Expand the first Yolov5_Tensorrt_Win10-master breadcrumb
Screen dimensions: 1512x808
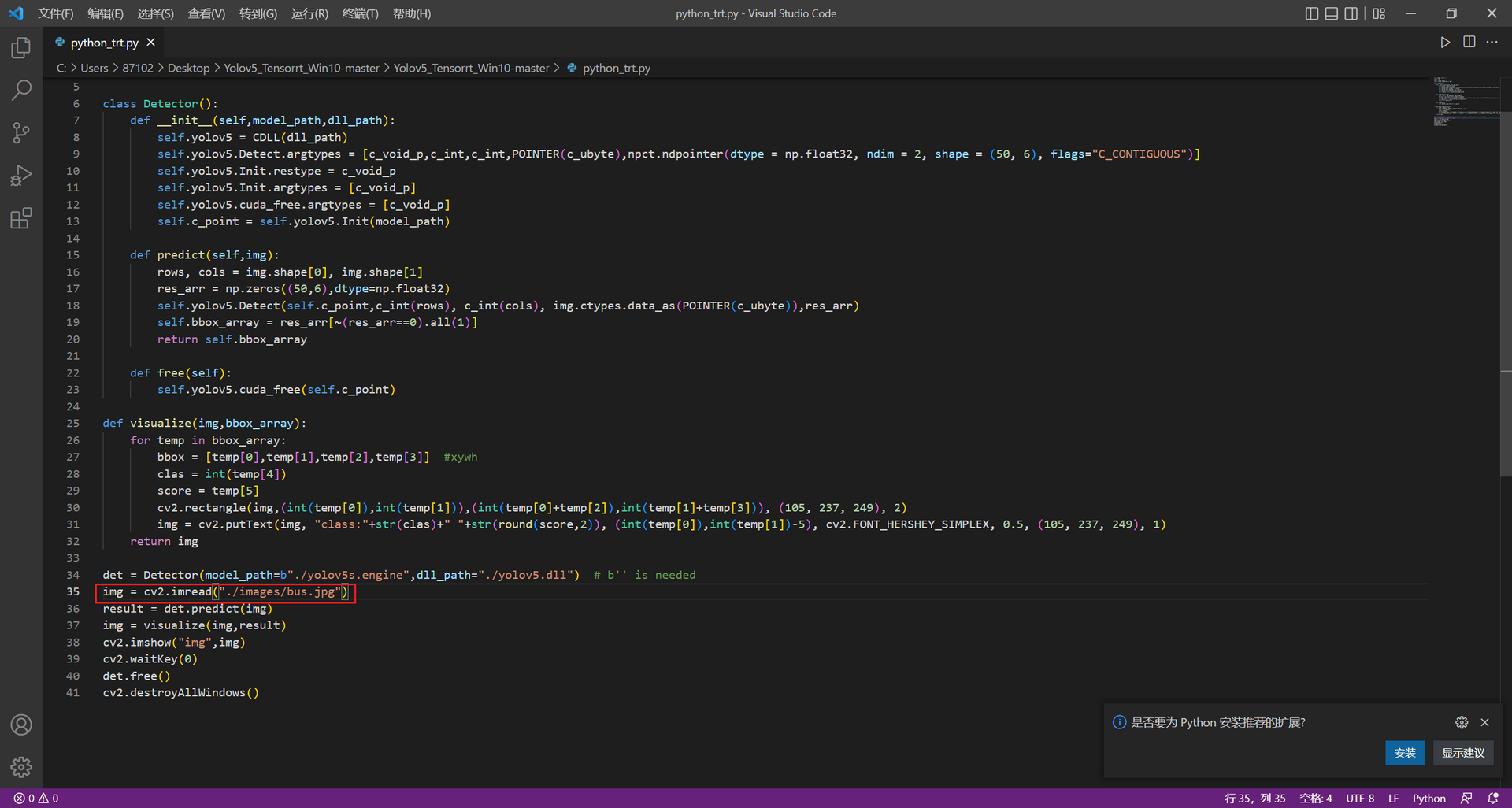(x=302, y=69)
